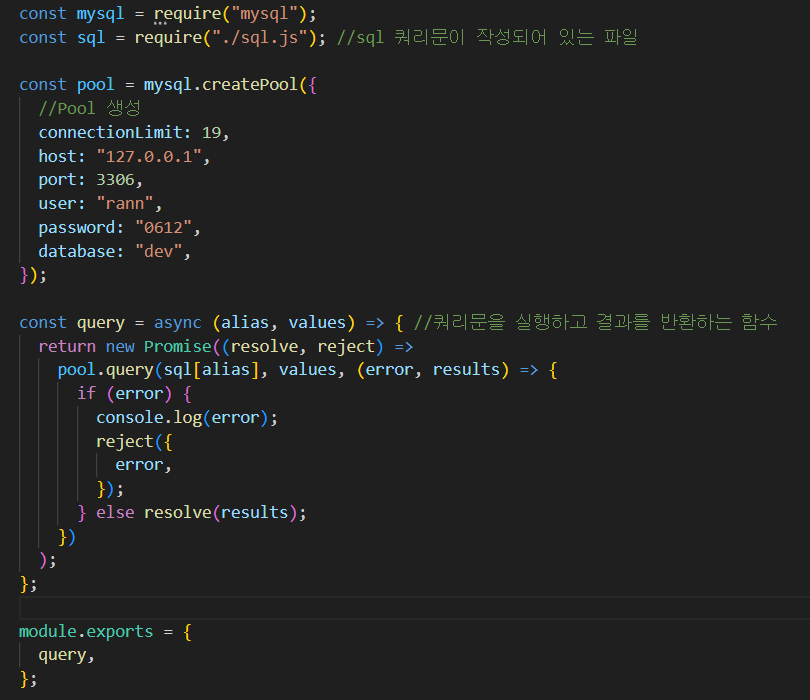Click the else keyword
Screen dimensions: 810x700
tap(115, 513)
